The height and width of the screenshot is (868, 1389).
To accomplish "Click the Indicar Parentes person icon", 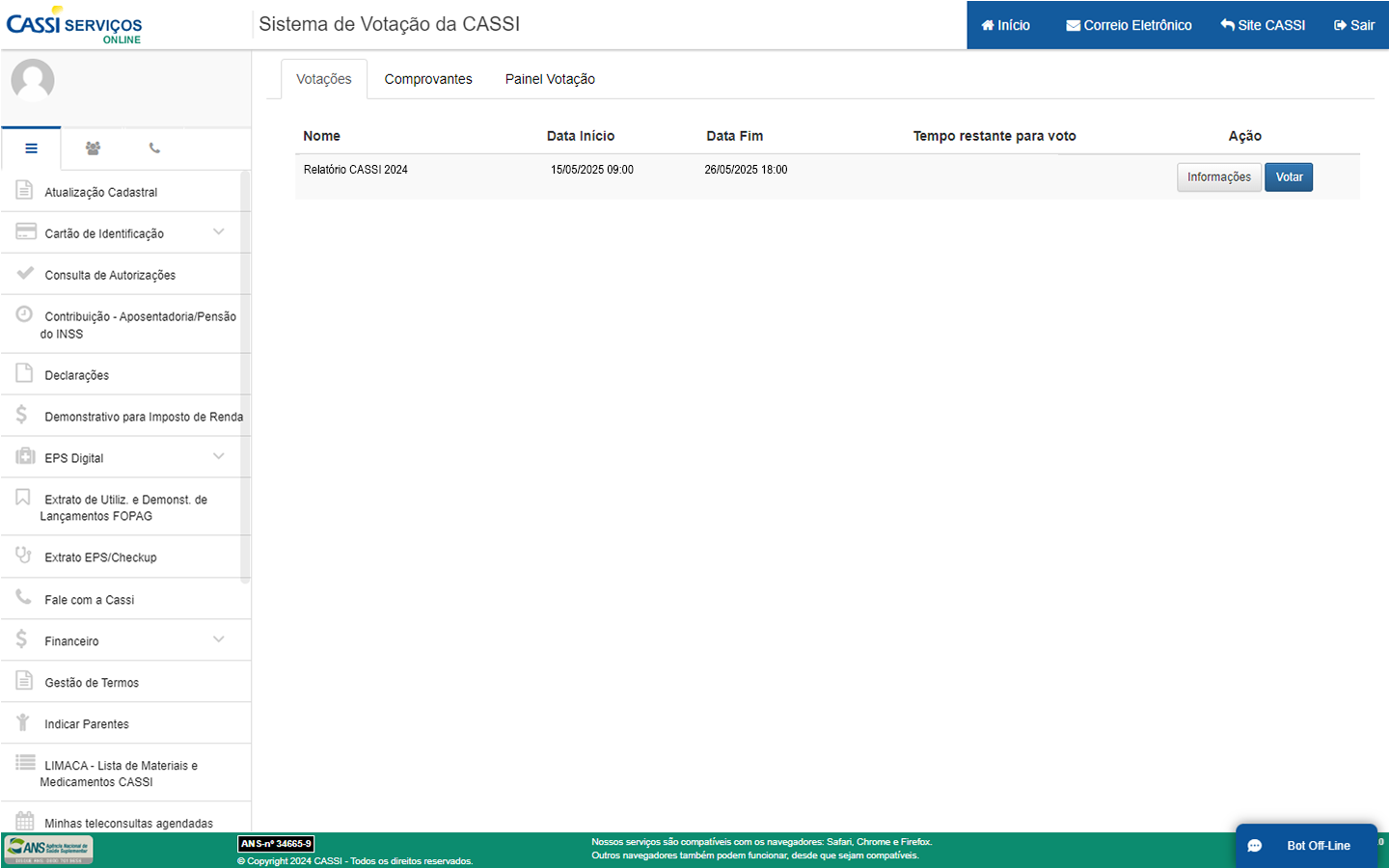I will pyautogui.click(x=23, y=721).
